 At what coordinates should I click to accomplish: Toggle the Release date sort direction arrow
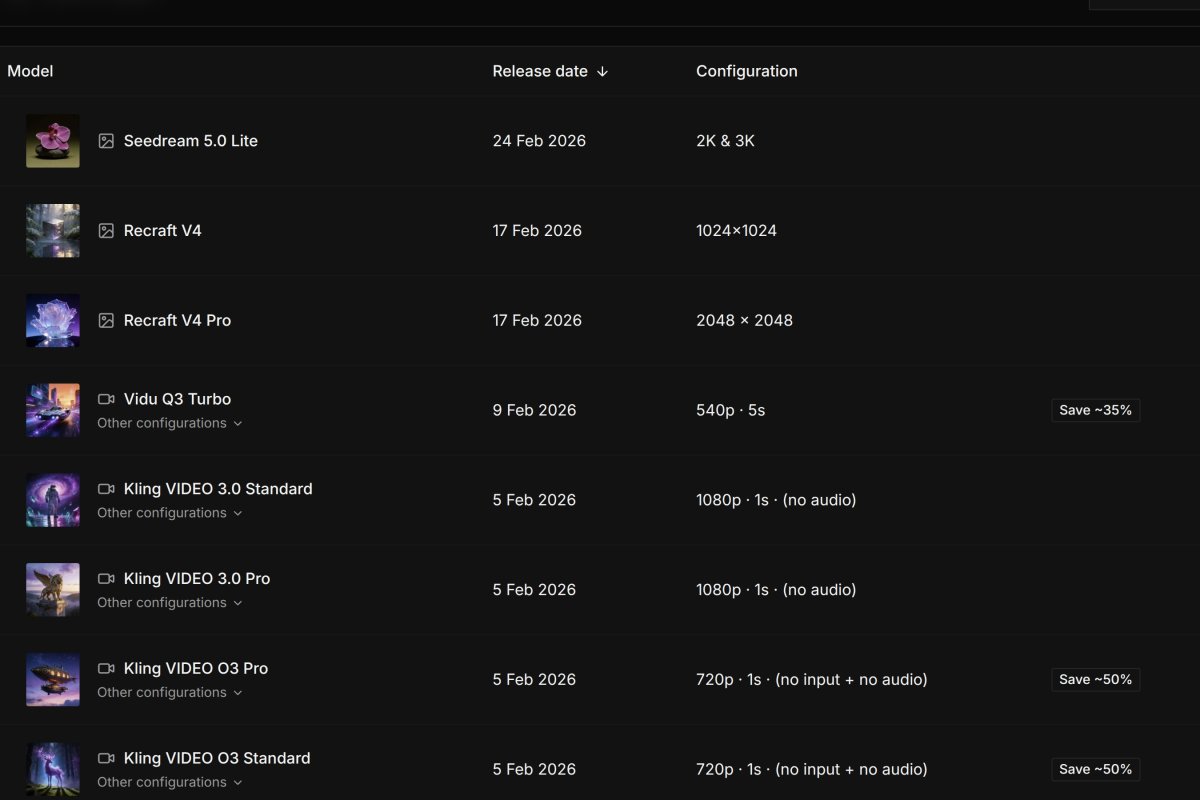click(602, 71)
